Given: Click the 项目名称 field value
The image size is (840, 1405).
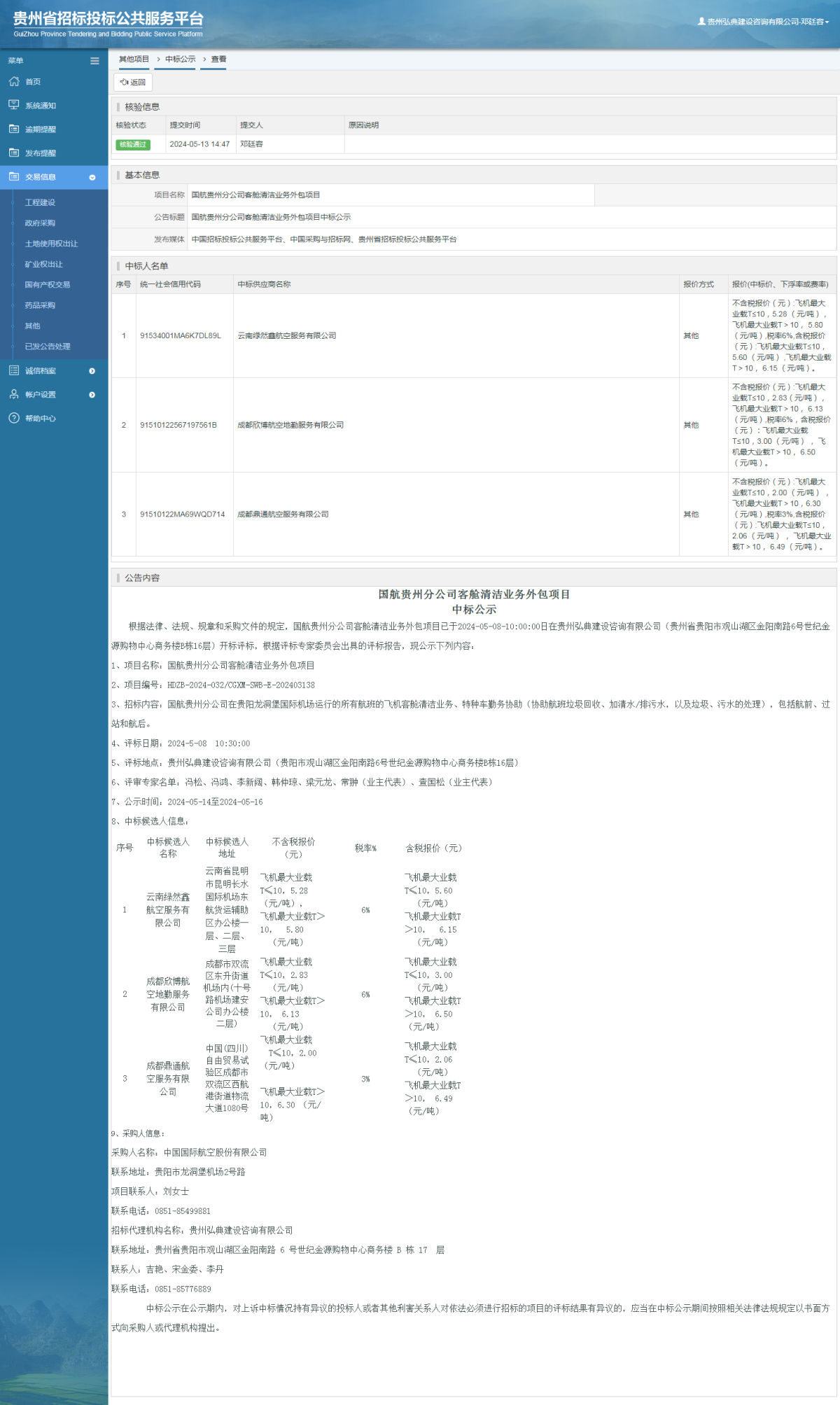Looking at the screenshot, I should point(255,195).
